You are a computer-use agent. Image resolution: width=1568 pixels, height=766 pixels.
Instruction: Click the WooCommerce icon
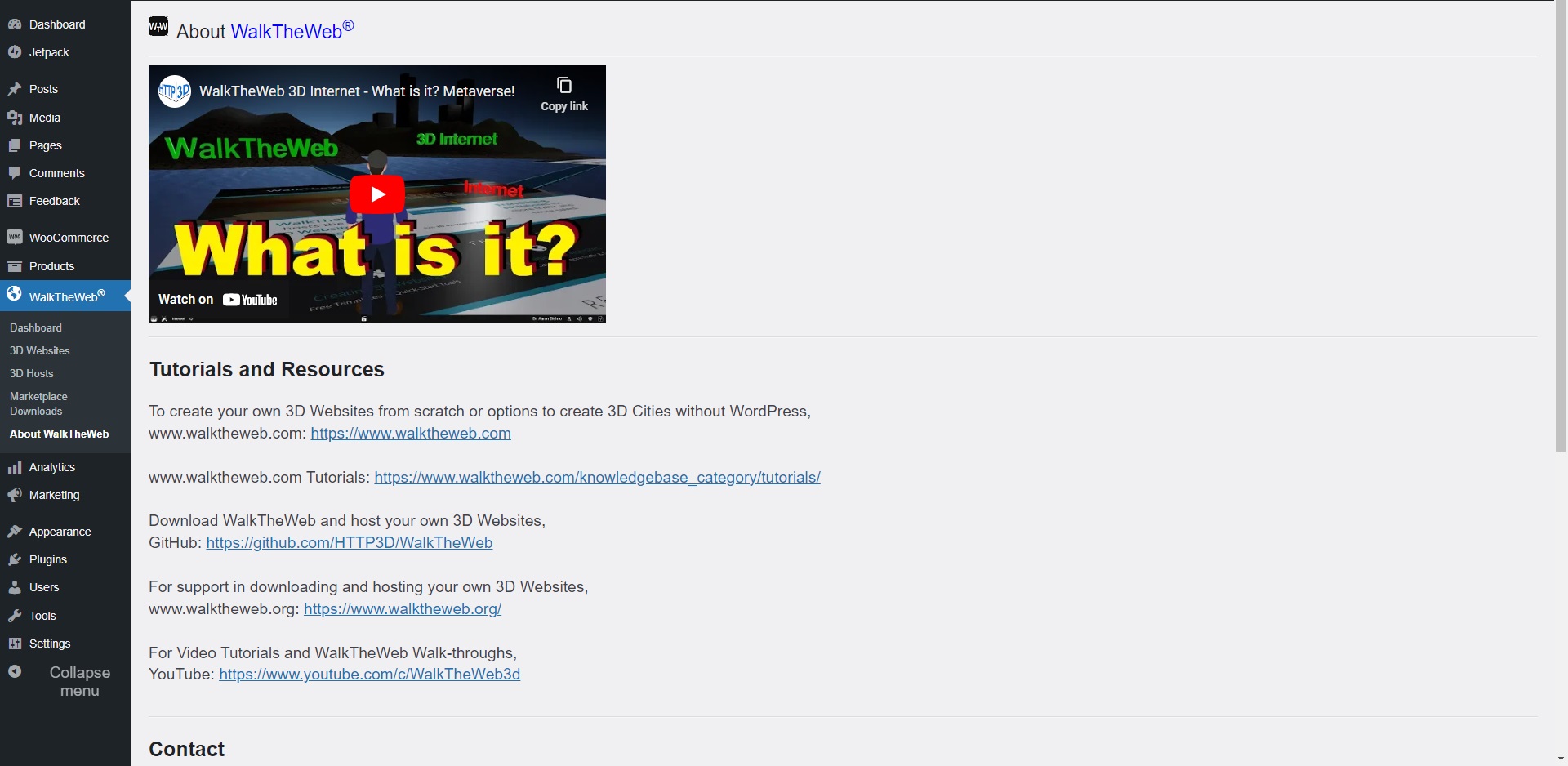(x=15, y=238)
